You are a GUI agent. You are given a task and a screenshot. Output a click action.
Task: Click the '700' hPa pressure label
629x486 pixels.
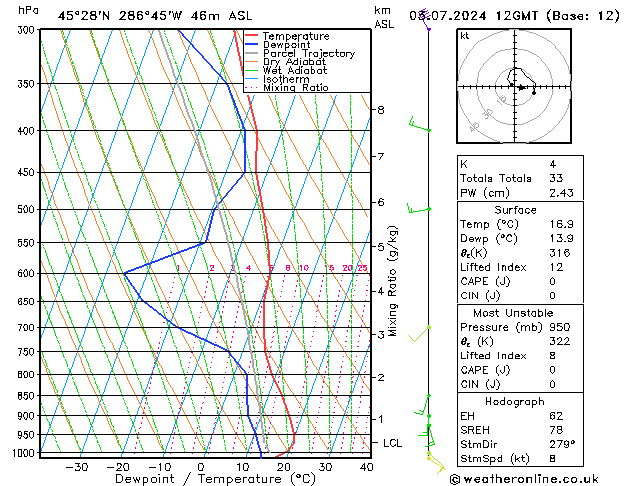tap(28, 328)
